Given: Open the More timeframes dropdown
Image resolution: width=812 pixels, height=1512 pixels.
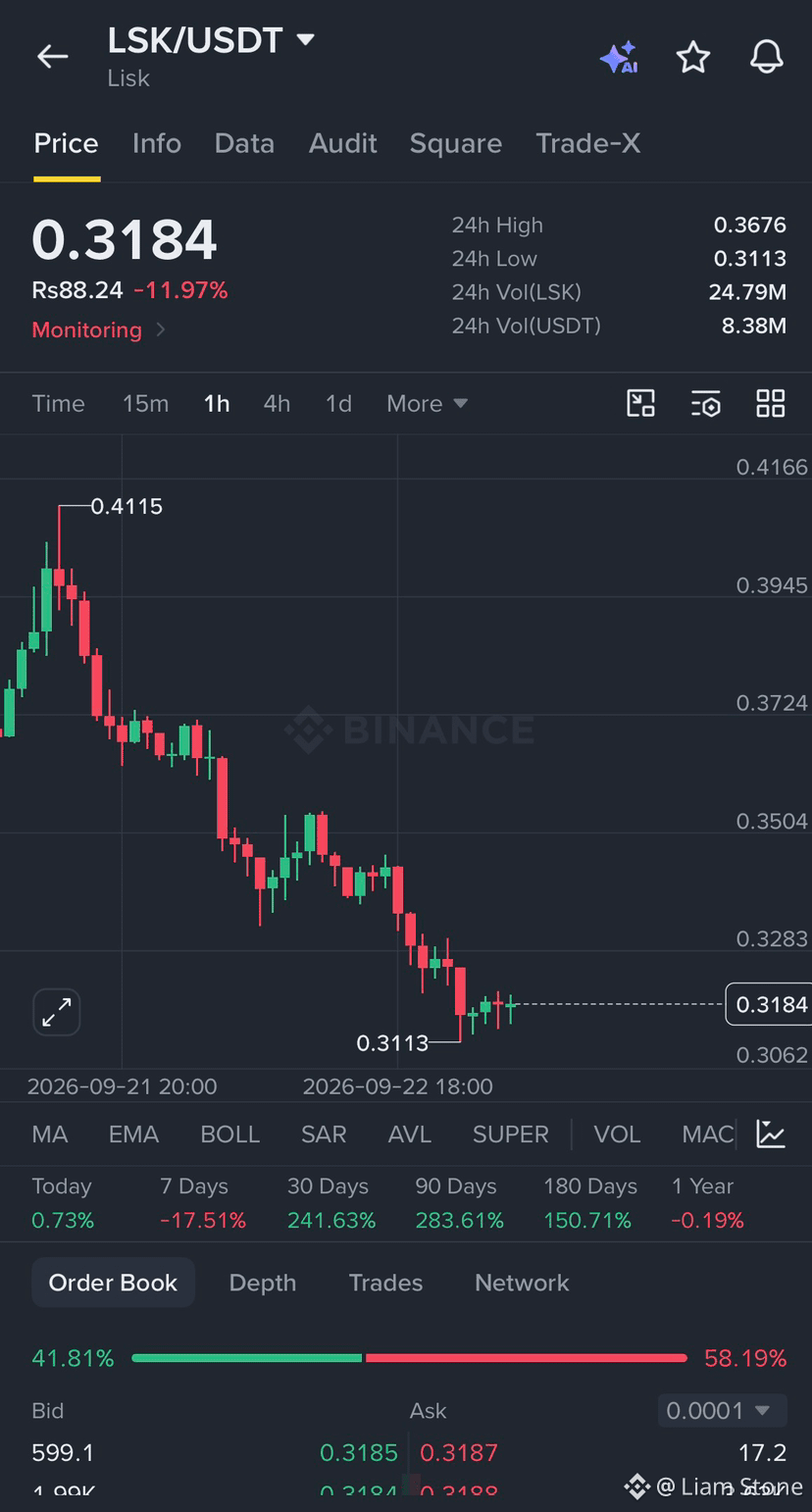Looking at the screenshot, I should (x=427, y=403).
